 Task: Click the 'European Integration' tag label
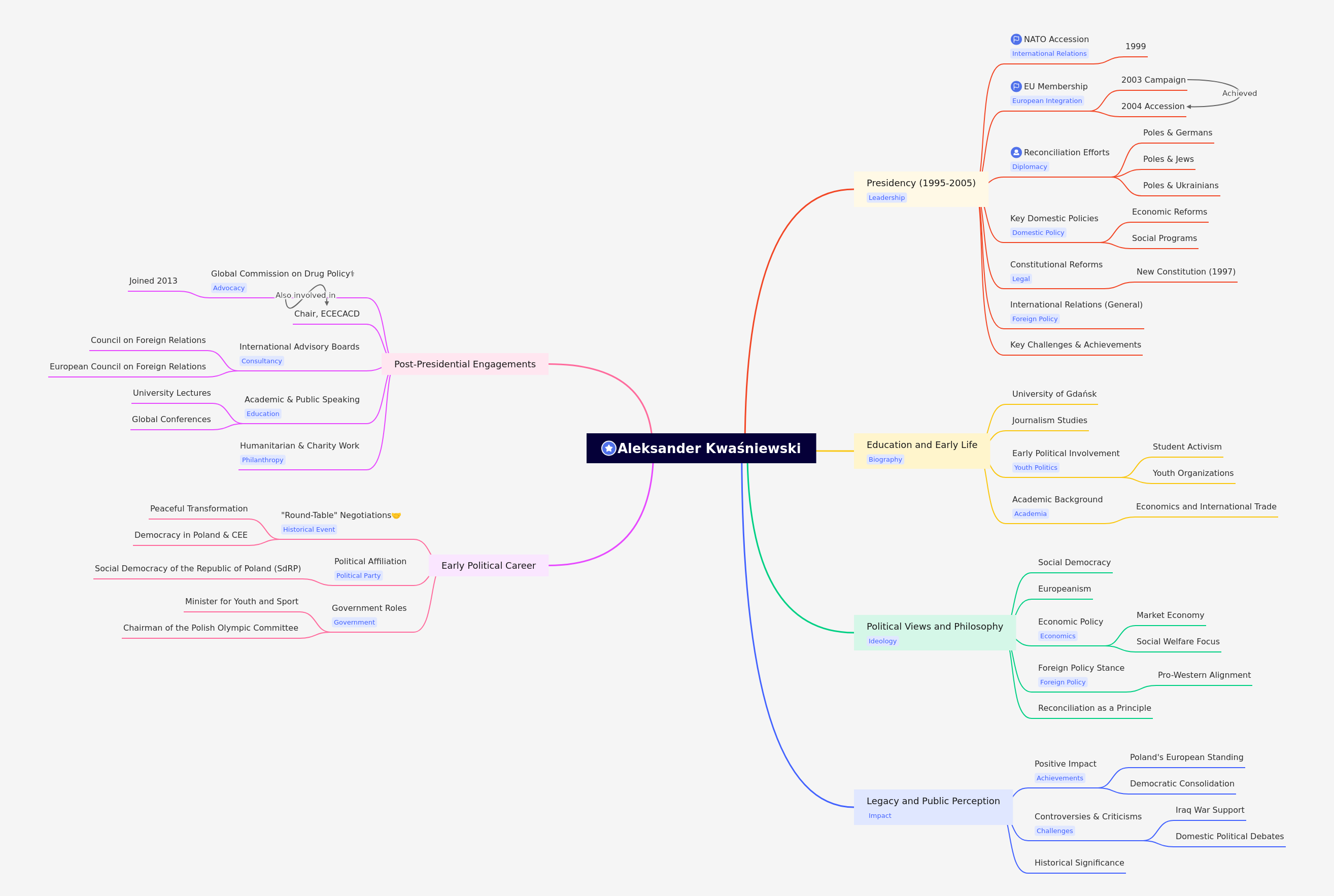1046,101
